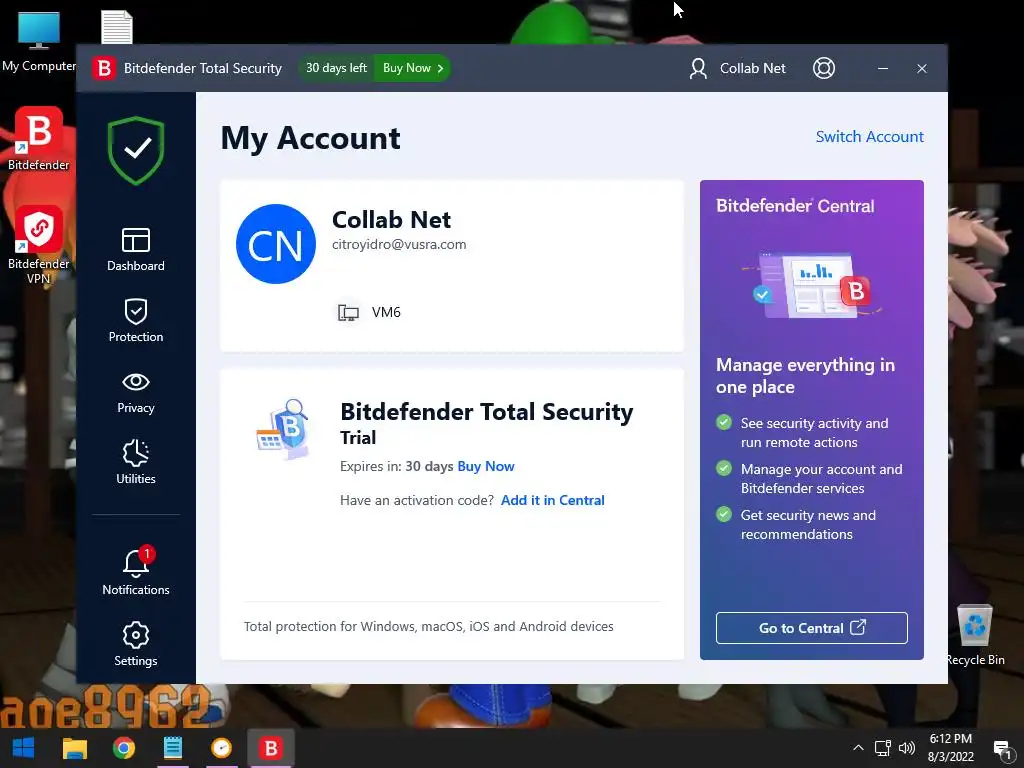Open the Windows Start menu
Viewport: 1024px width, 768px height.
[24, 748]
